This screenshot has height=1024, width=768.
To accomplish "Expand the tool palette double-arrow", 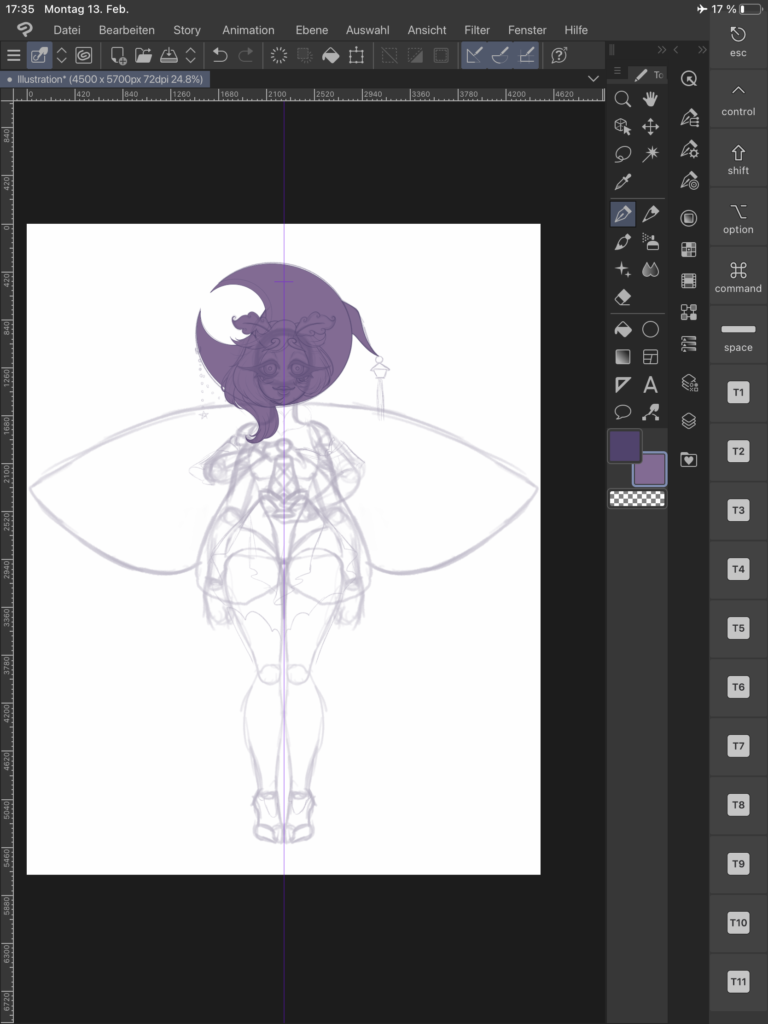I will pos(661,50).
